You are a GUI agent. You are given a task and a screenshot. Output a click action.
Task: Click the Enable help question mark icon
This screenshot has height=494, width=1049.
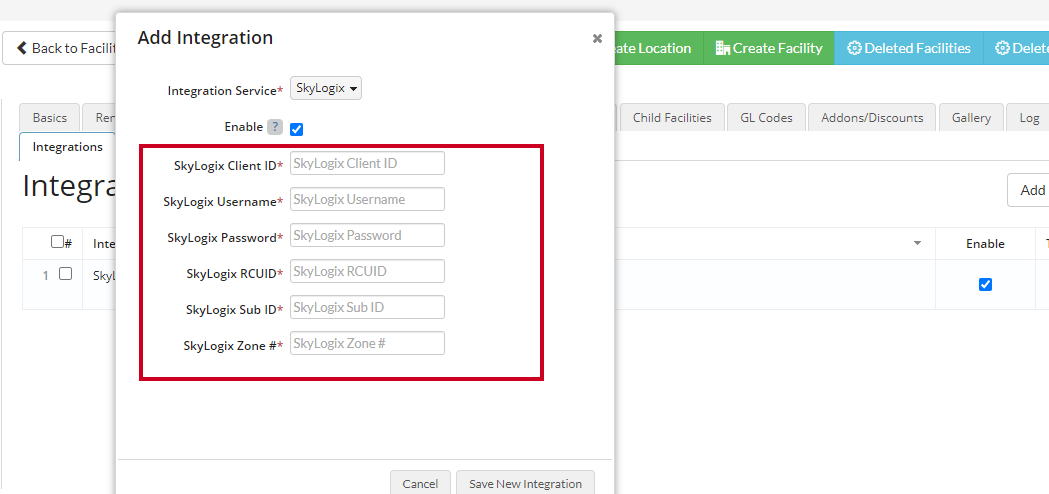pos(275,127)
